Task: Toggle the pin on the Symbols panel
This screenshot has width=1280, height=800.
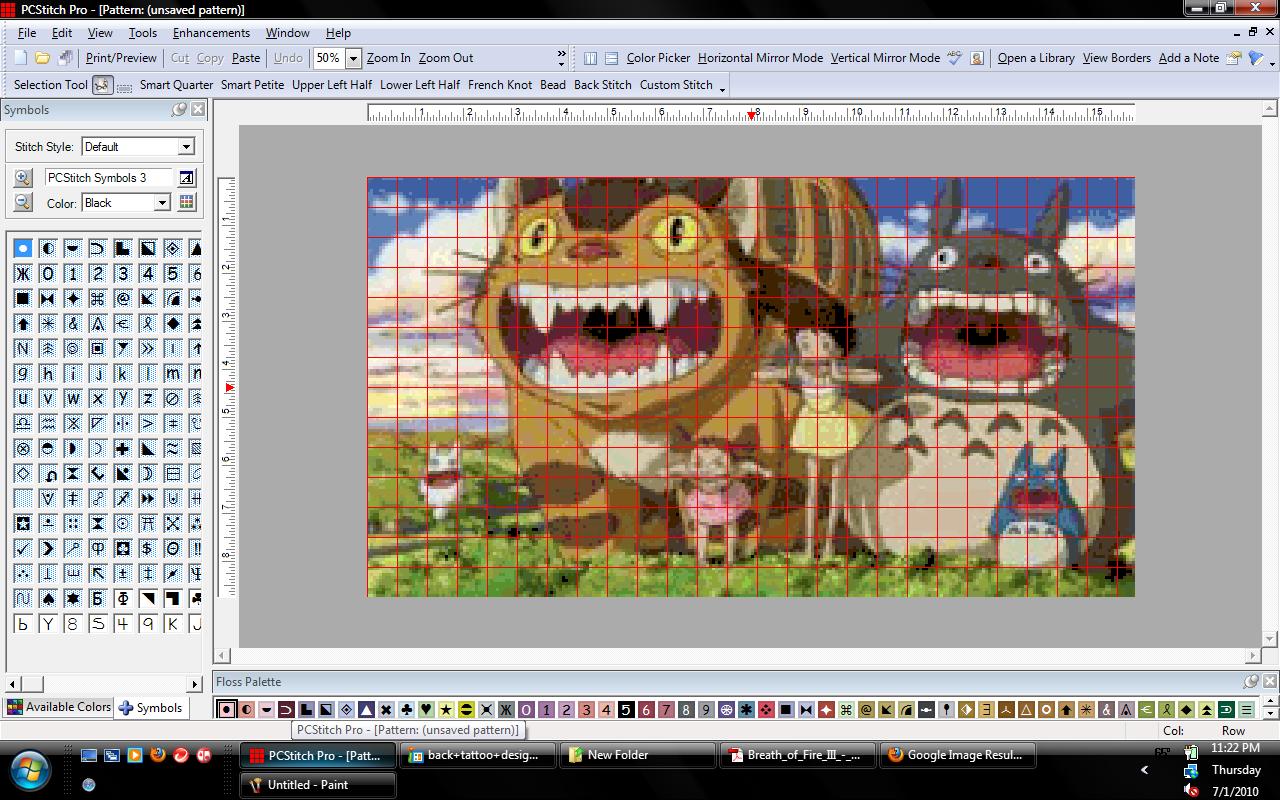Action: (x=178, y=110)
